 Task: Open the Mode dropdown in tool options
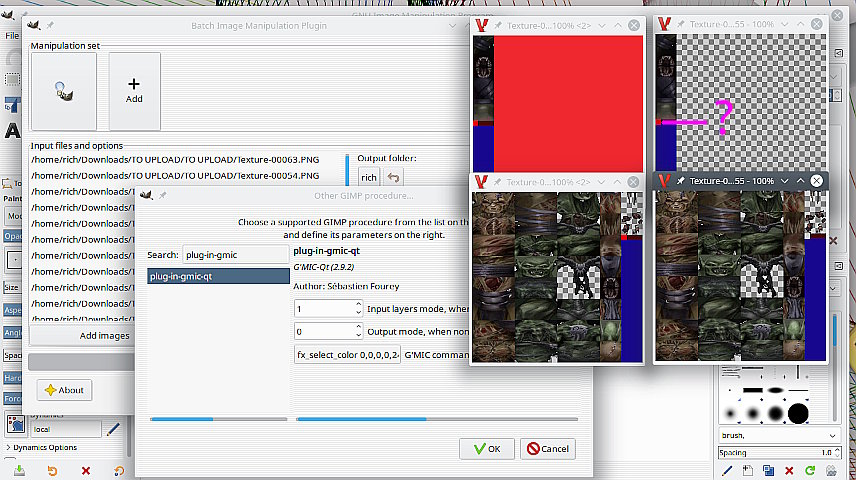click(14, 216)
